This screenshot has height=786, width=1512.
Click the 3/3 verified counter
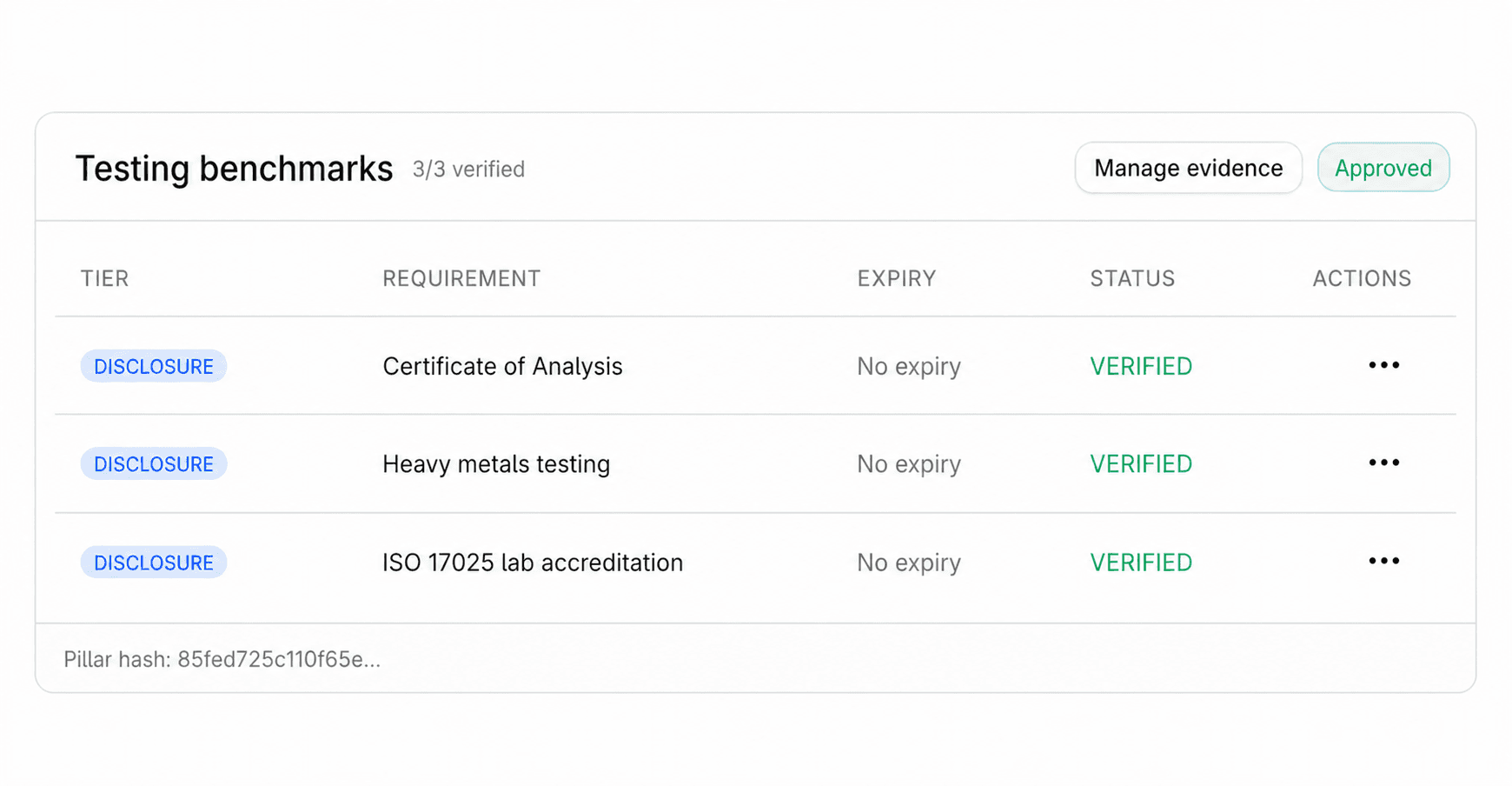[x=469, y=170]
